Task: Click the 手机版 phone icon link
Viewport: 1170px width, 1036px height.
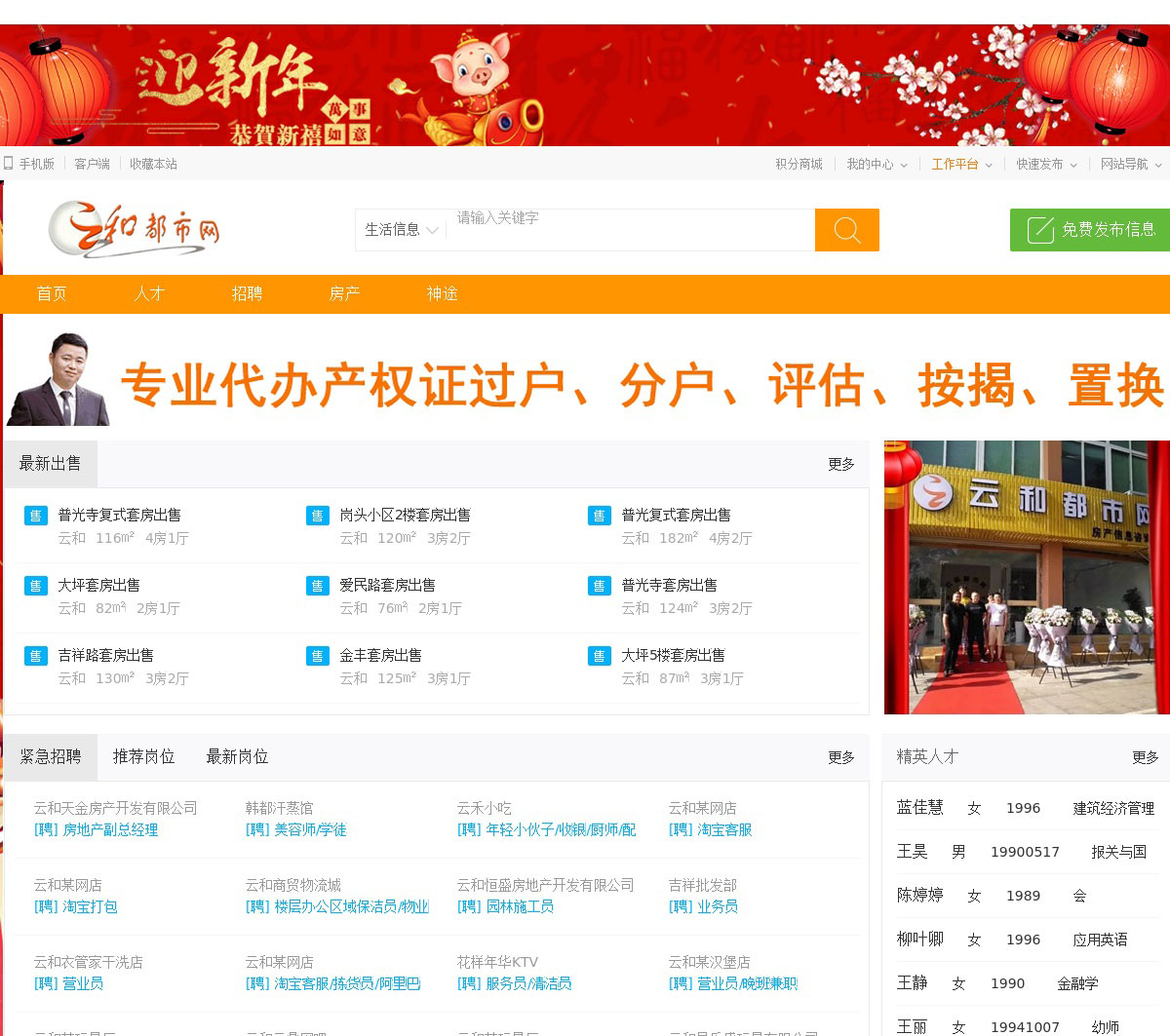Action: pyautogui.click(x=28, y=164)
